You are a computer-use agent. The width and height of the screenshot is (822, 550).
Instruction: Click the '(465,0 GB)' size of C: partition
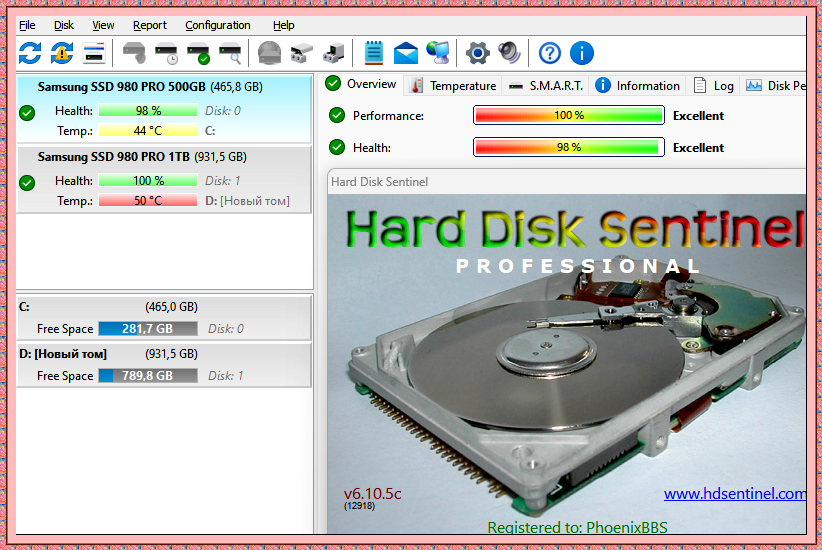pos(171,307)
